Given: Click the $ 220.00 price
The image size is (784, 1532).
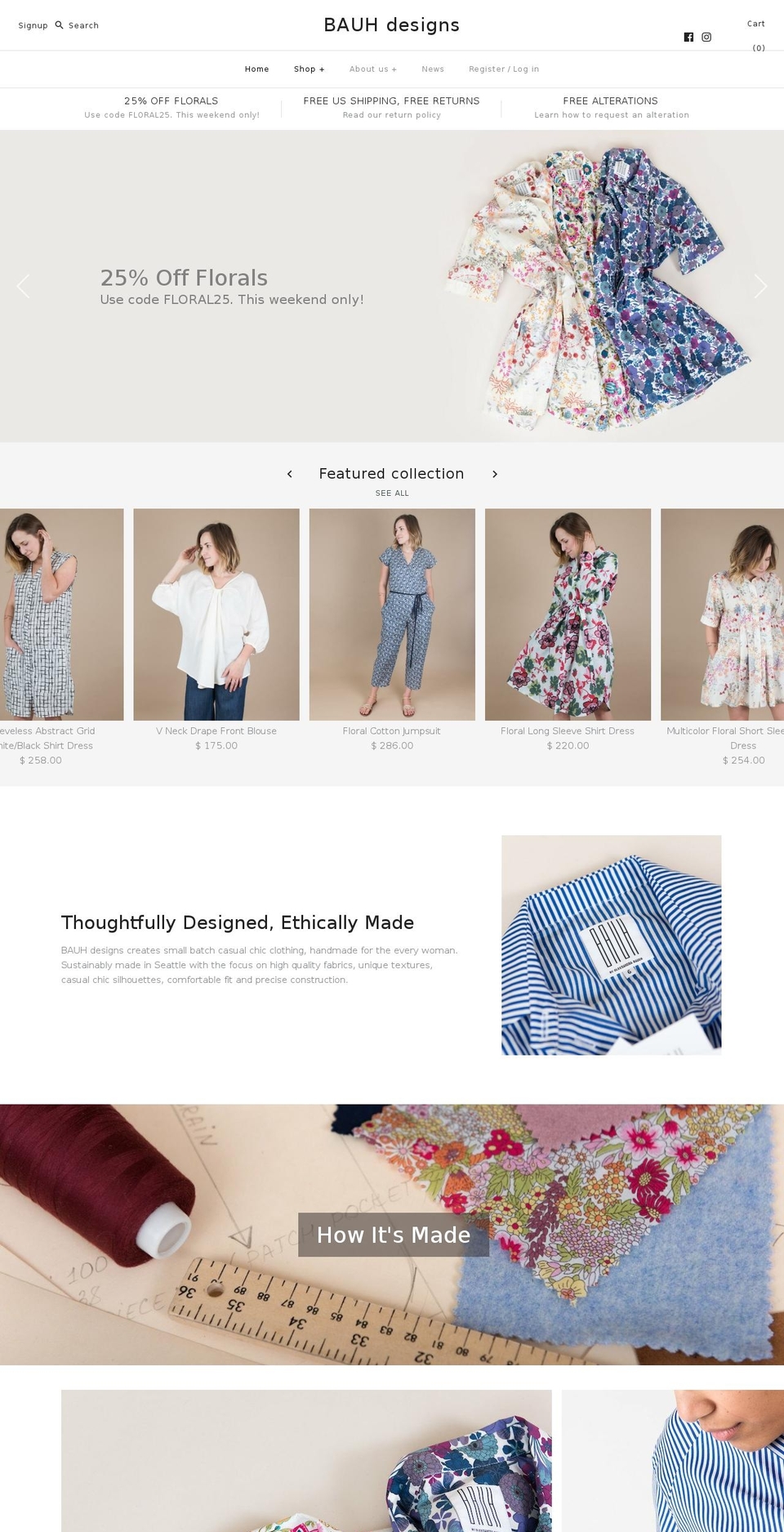Looking at the screenshot, I should coord(568,746).
